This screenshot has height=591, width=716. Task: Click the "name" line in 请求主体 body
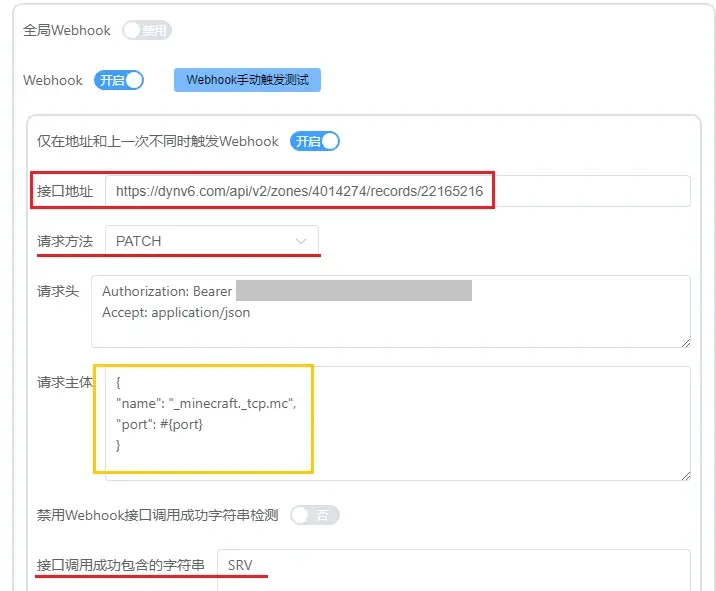[206, 403]
